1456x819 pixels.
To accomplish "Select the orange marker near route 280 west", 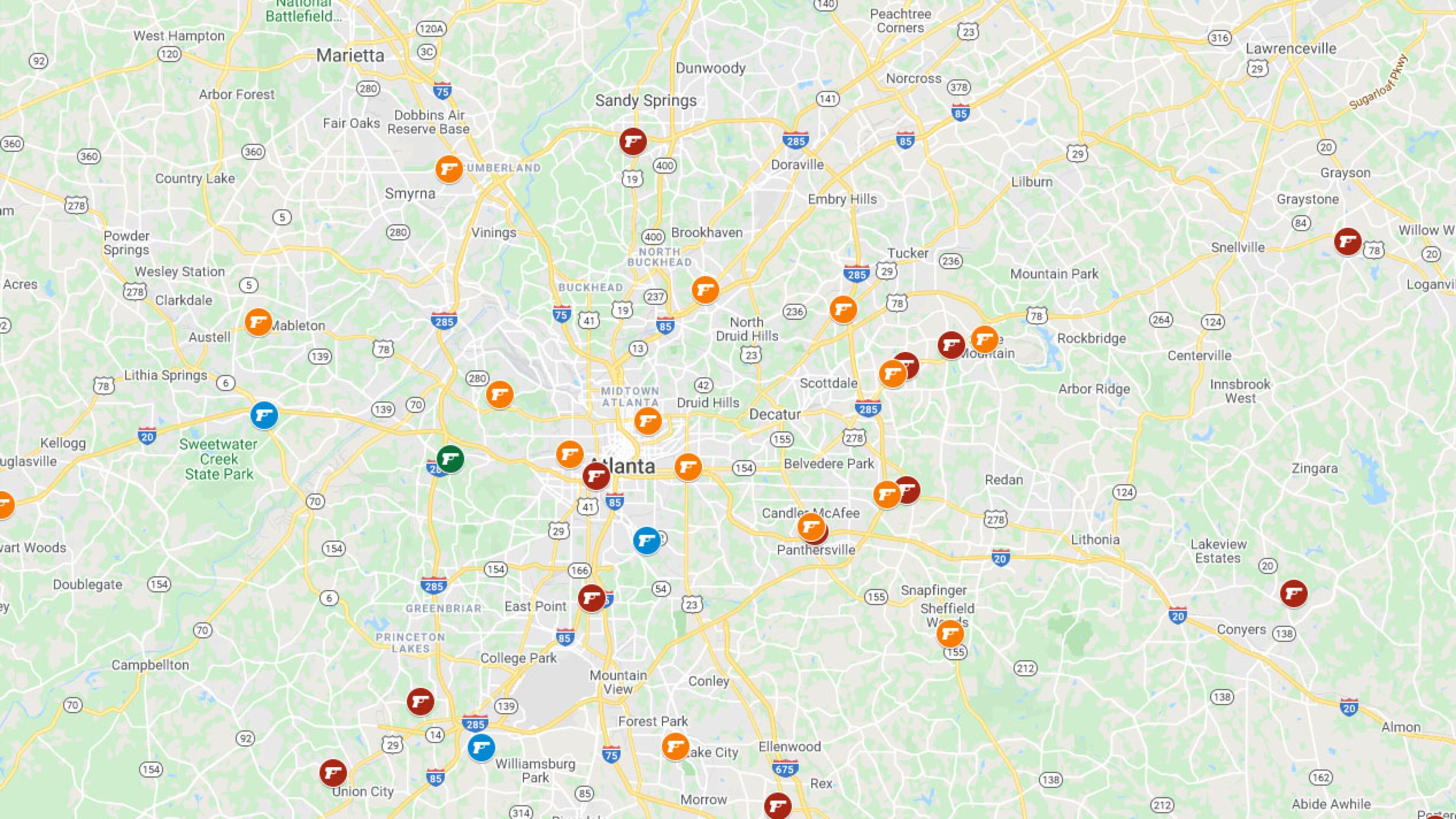I will point(500,394).
